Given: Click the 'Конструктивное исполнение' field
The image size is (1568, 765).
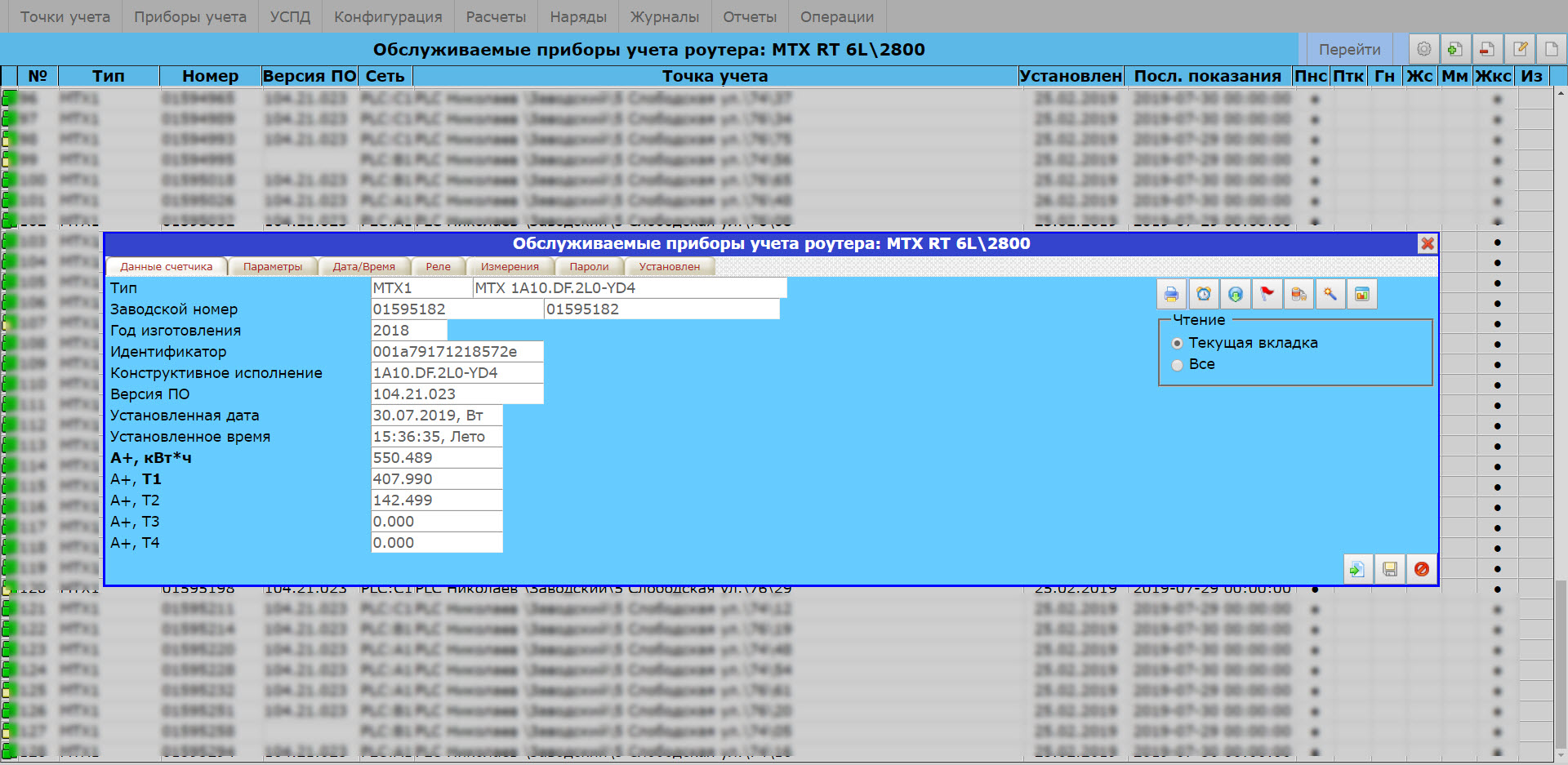Looking at the screenshot, I should pyautogui.click(x=457, y=373).
